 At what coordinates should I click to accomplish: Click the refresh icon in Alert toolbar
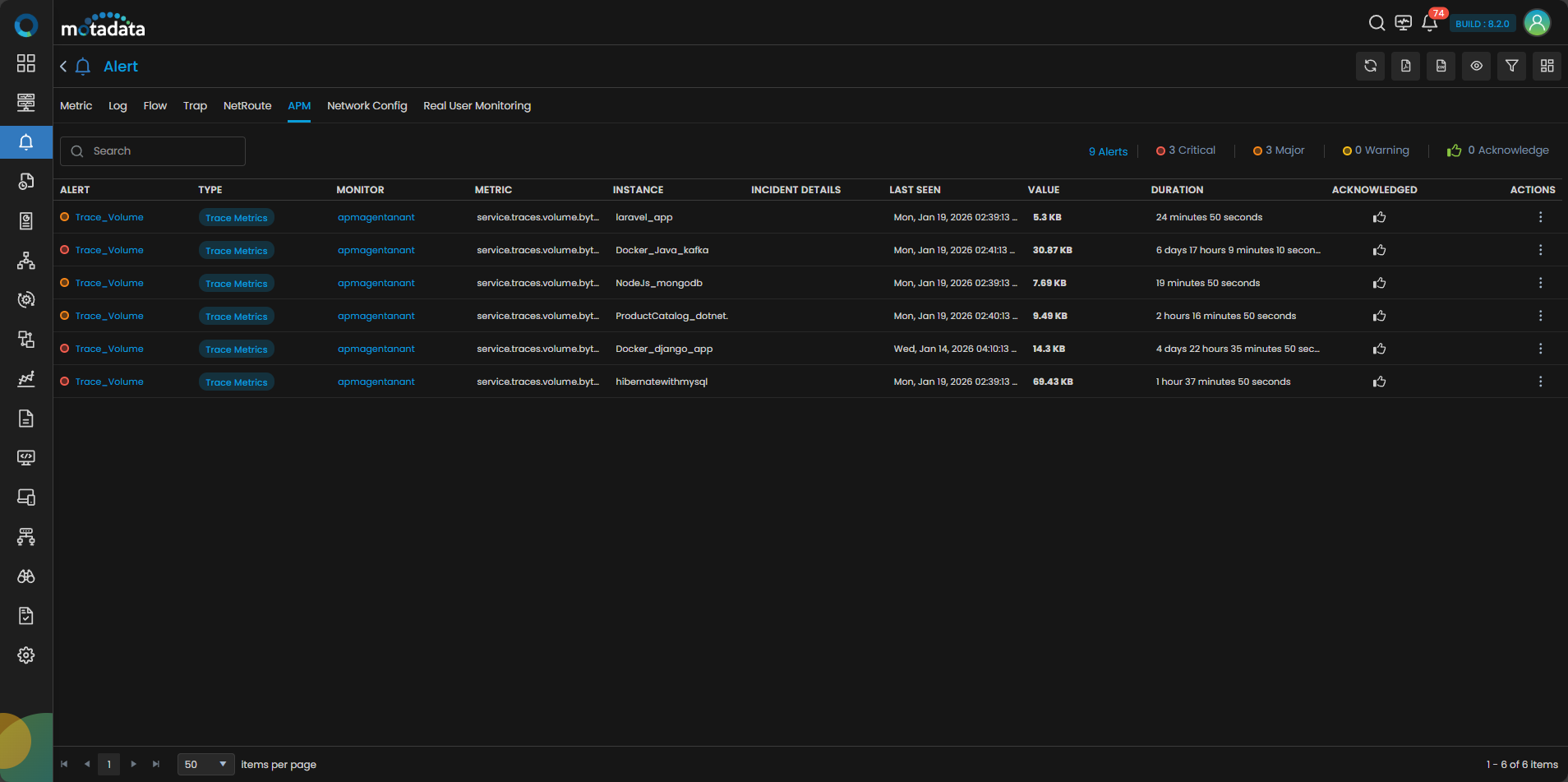point(1370,66)
